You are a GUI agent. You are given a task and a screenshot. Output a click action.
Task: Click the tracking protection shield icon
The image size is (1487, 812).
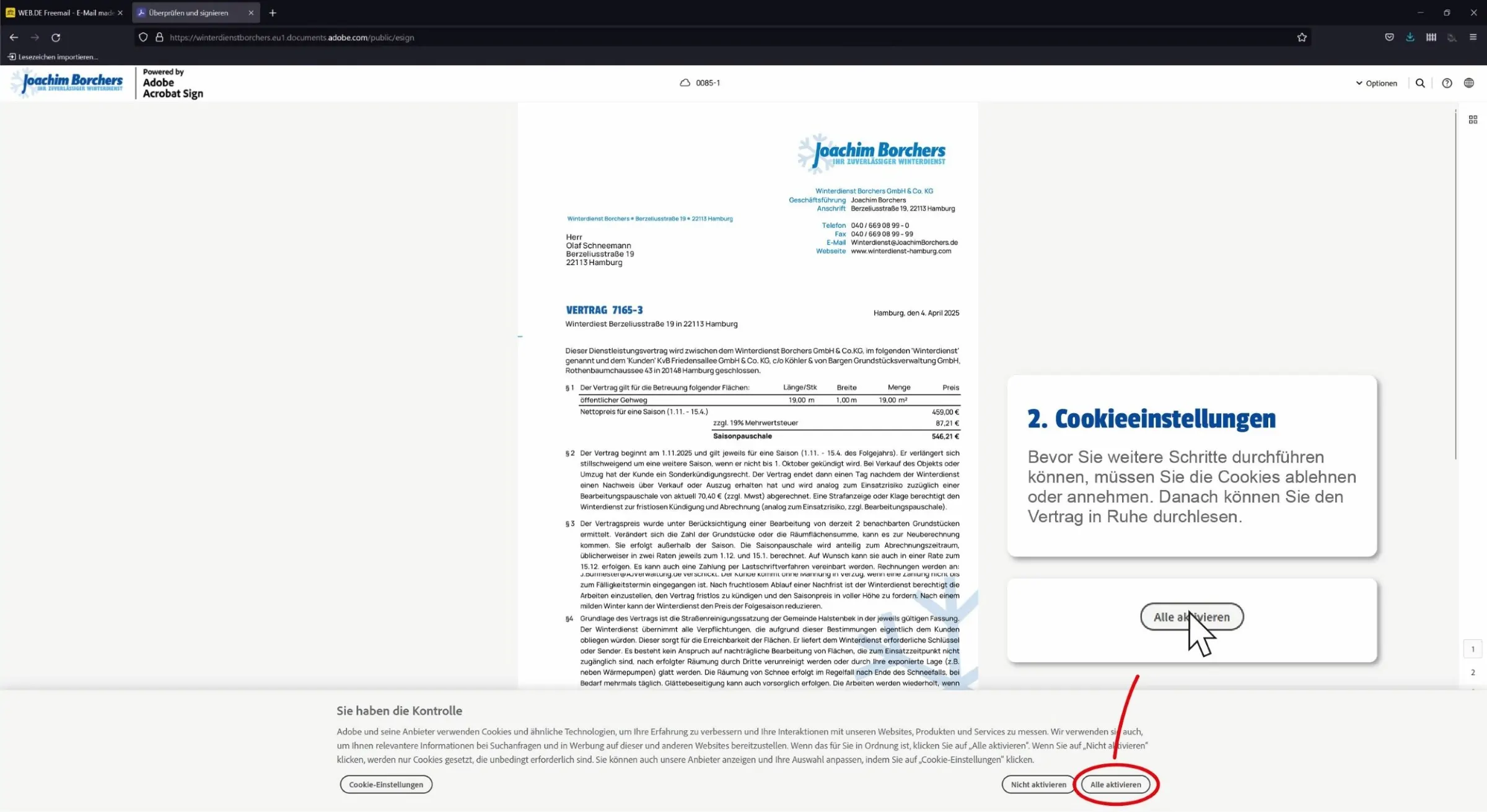click(143, 37)
